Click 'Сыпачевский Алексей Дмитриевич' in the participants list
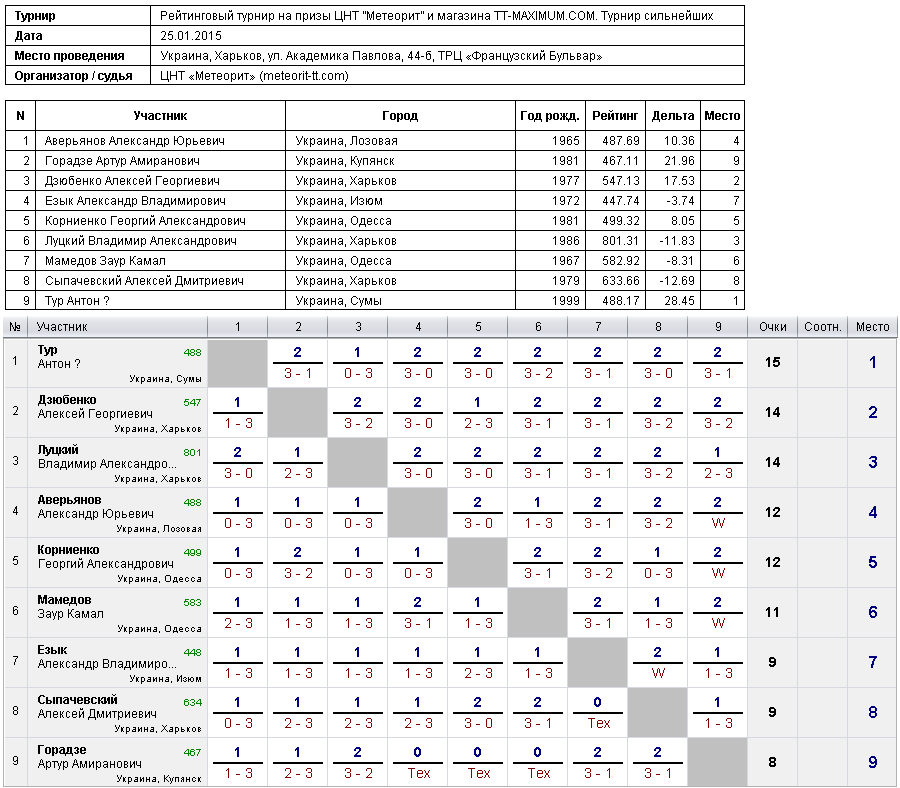The width and height of the screenshot is (900, 788). [x=144, y=281]
